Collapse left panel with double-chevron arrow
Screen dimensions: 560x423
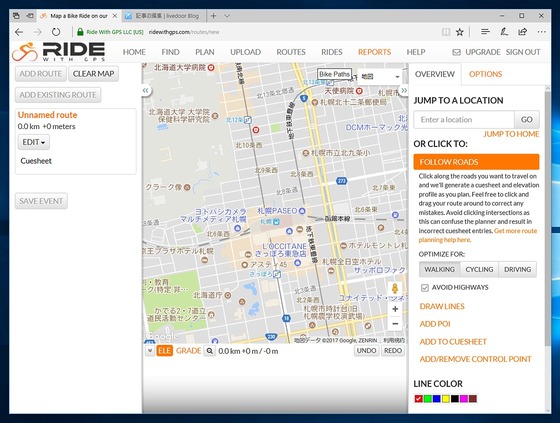coord(145,90)
